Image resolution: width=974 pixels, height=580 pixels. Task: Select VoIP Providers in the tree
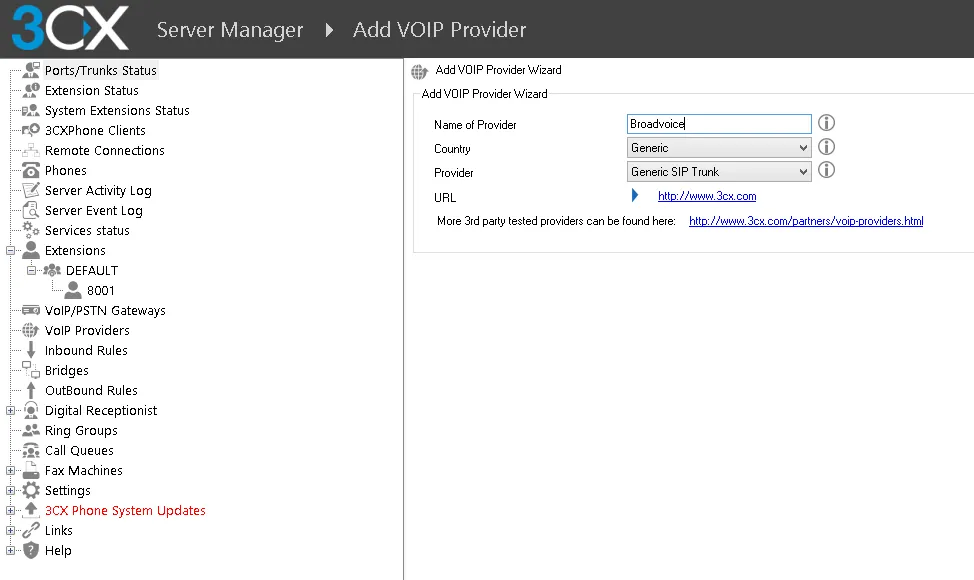87,331
